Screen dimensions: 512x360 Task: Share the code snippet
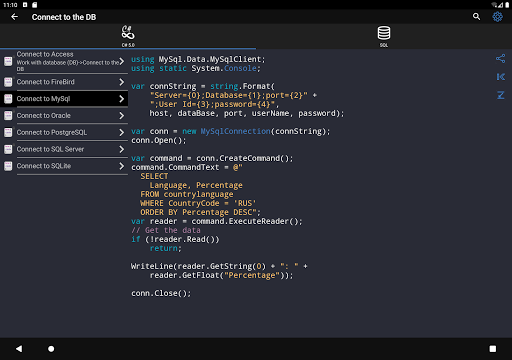click(500, 59)
